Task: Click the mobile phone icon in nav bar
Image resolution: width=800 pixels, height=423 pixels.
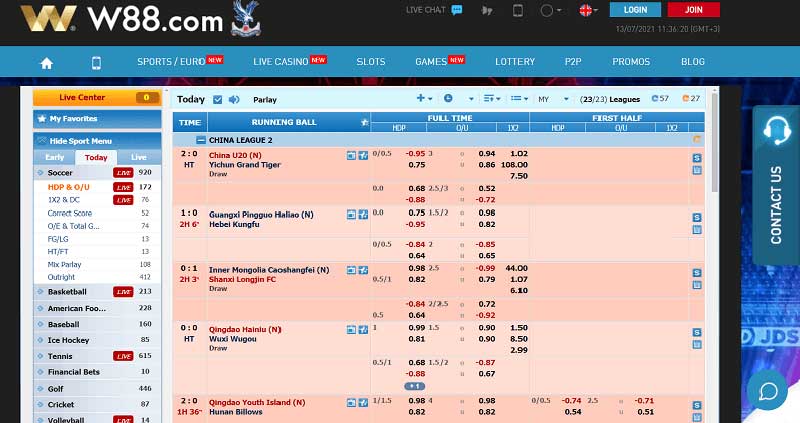Action: pyautogui.click(x=96, y=63)
